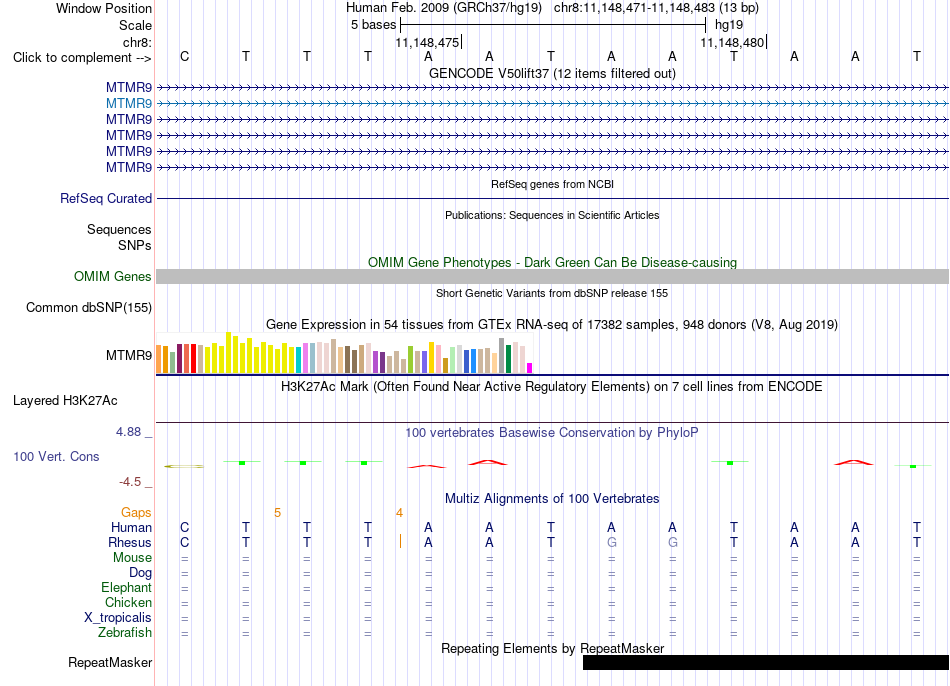Click the Sequences track label
Screen dimensions: 950x686
[119, 230]
